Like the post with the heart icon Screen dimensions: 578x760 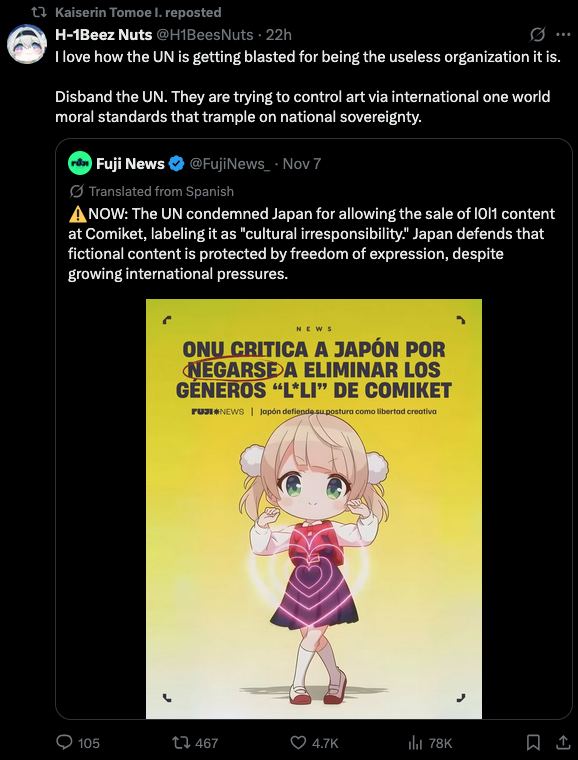pos(298,743)
